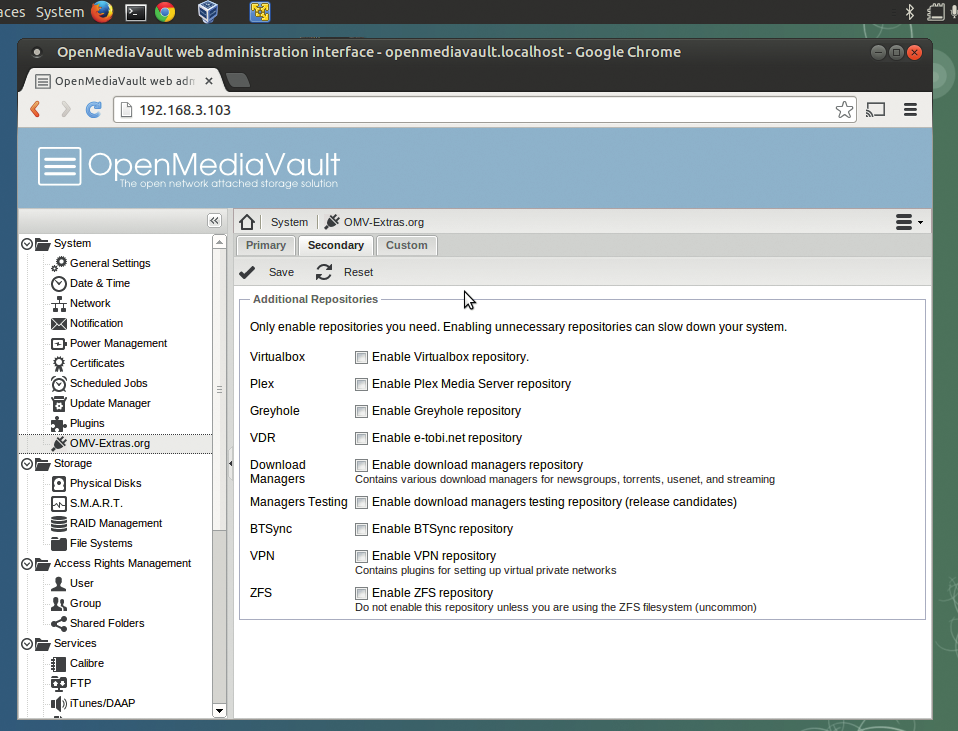The width and height of the screenshot is (958, 731).
Task: Click the sidebar scroll down arrow
Action: (219, 711)
